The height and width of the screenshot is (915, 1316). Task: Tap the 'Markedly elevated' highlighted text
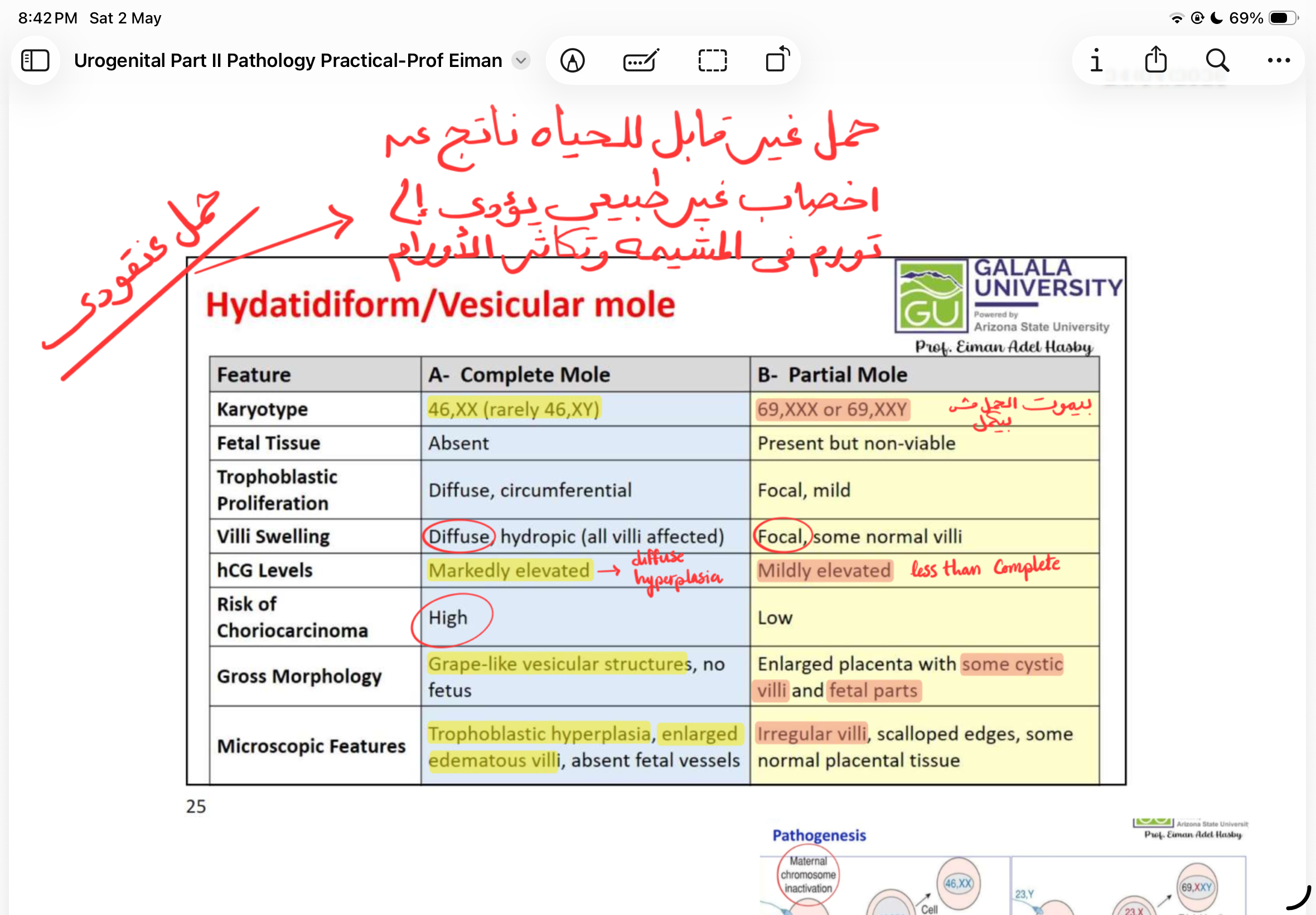click(x=509, y=570)
